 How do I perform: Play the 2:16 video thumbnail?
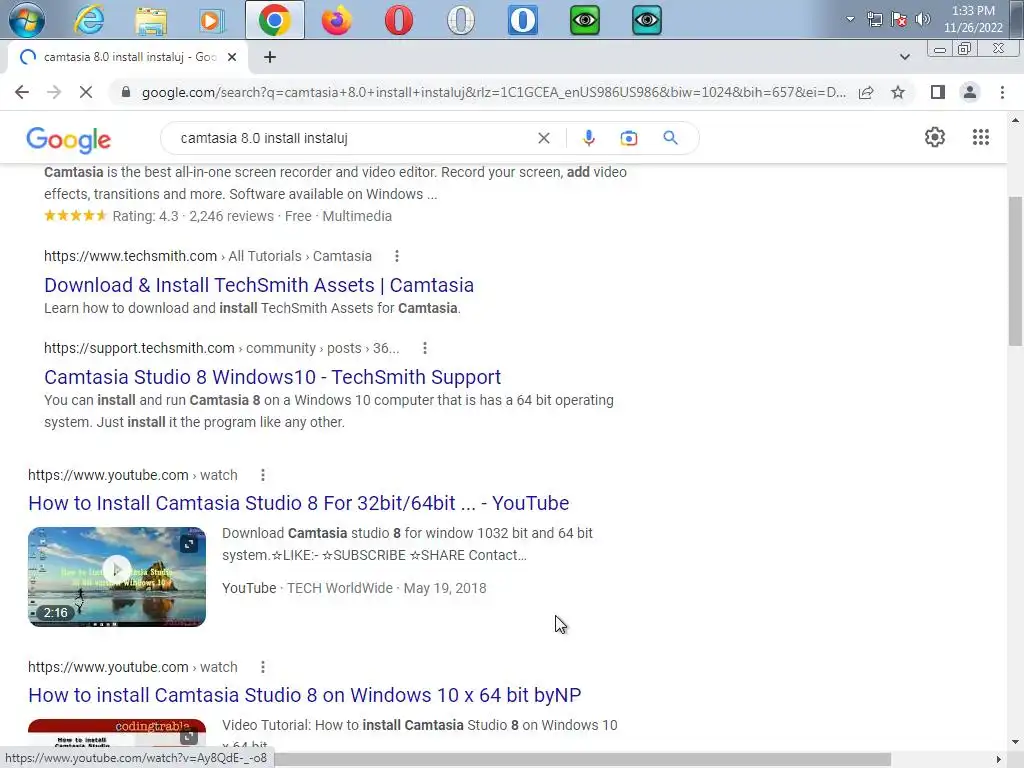click(x=117, y=577)
